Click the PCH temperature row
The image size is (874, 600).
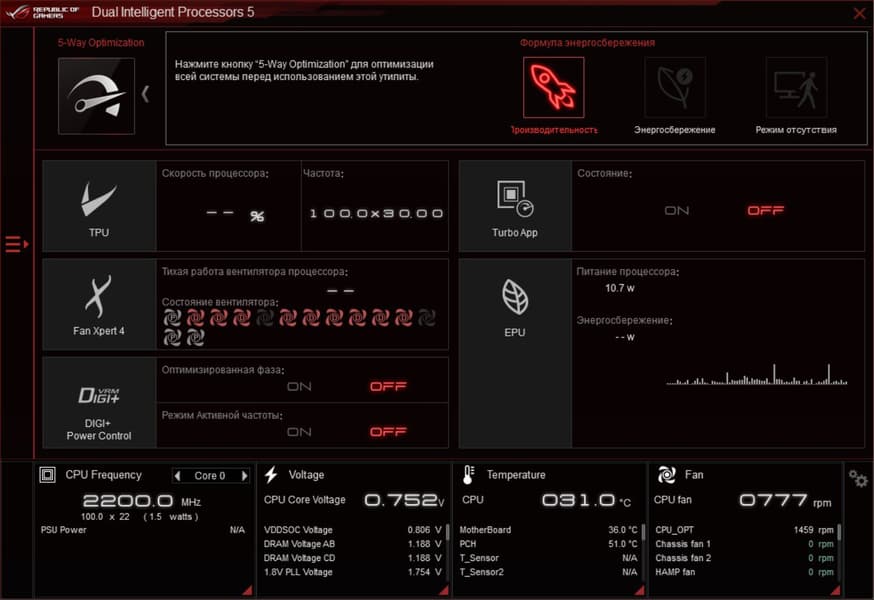point(548,544)
